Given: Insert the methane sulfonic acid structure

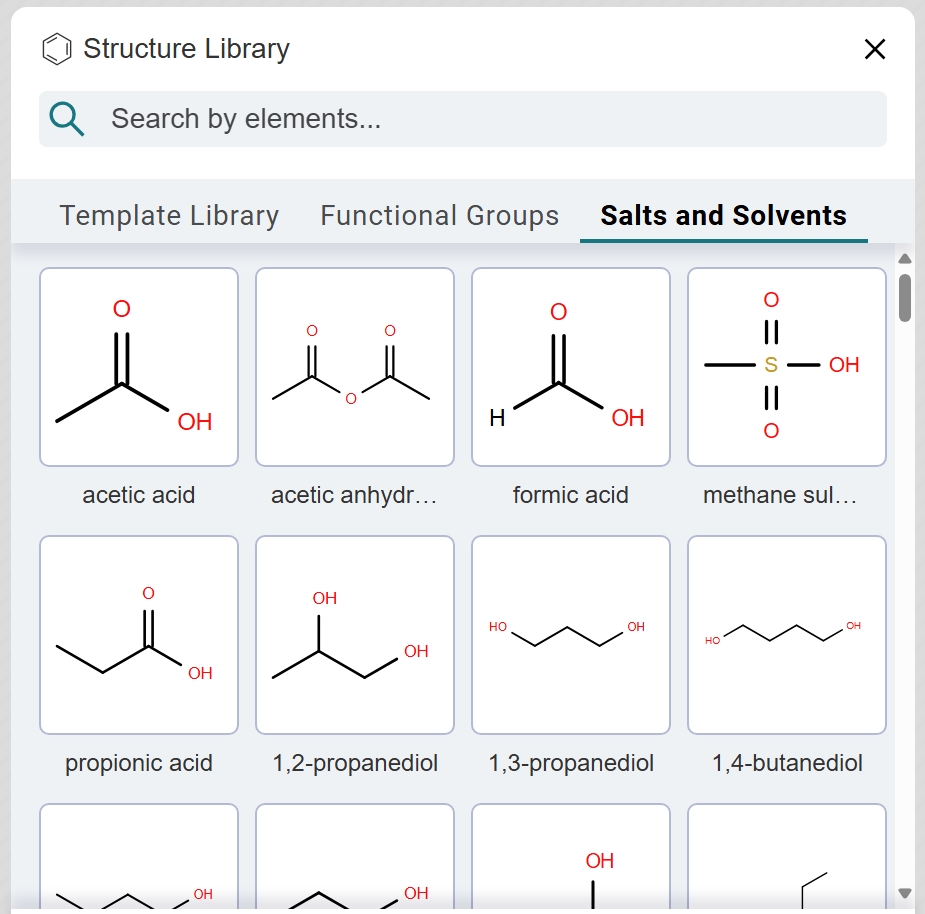Looking at the screenshot, I should click(787, 367).
